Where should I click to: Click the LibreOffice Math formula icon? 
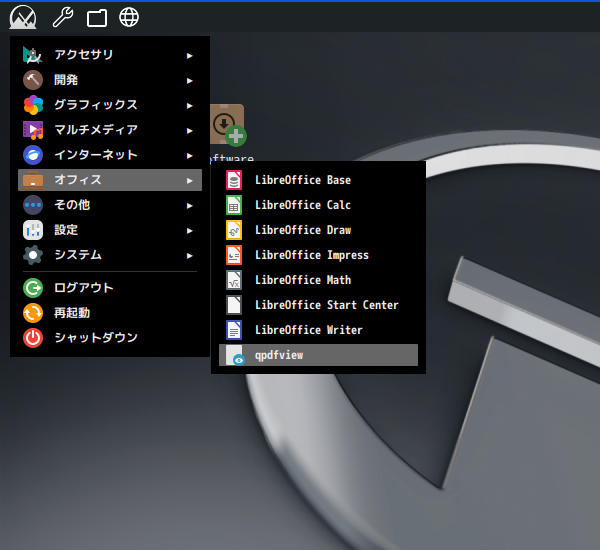coord(234,280)
